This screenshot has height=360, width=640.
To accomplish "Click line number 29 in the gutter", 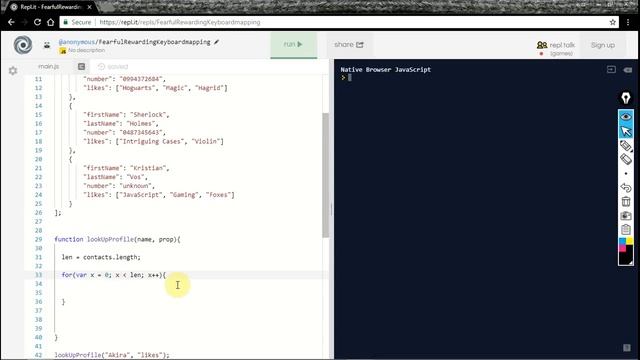I will click(x=38, y=239).
